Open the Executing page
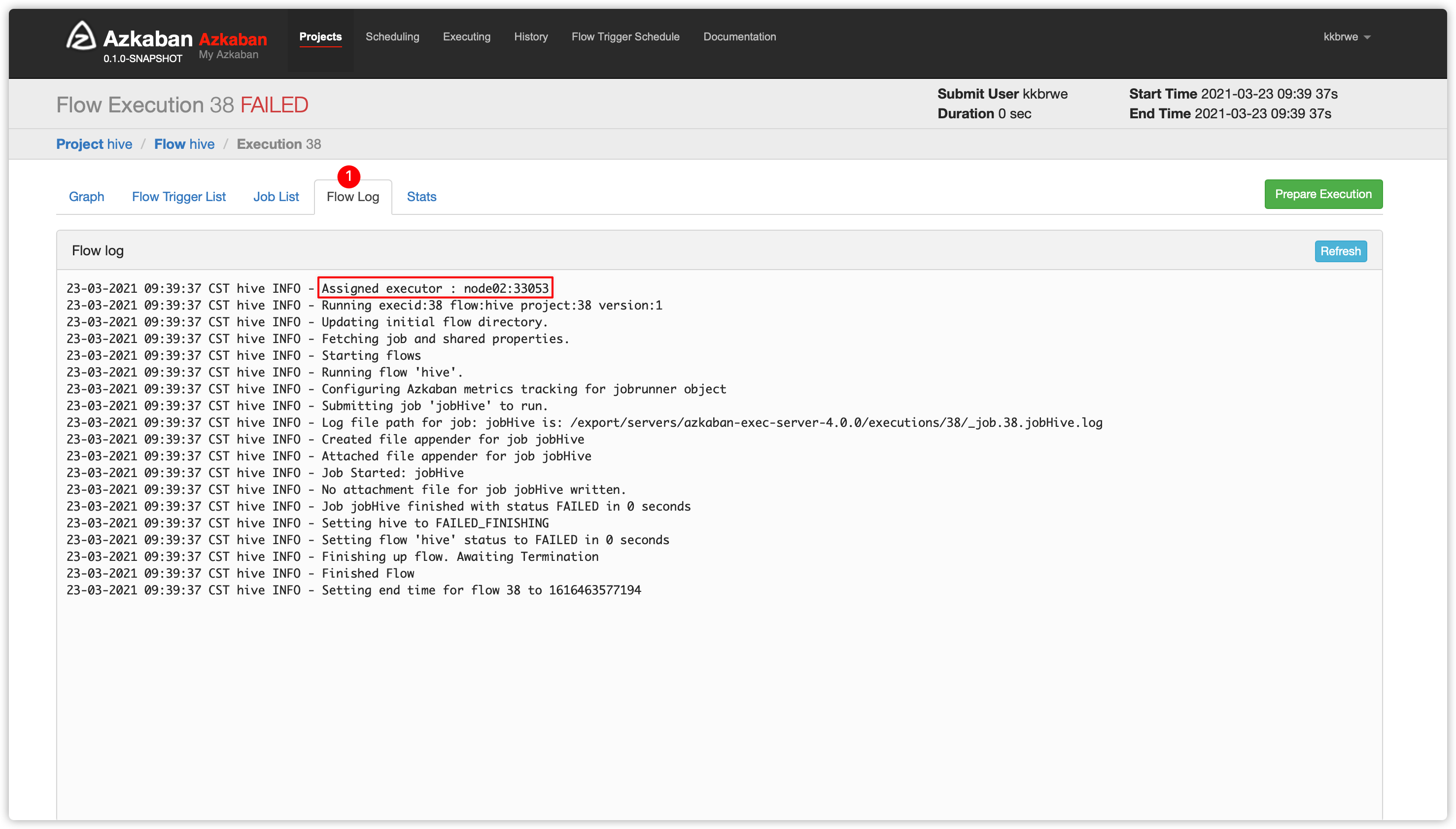The width and height of the screenshot is (1456, 829). 466,36
